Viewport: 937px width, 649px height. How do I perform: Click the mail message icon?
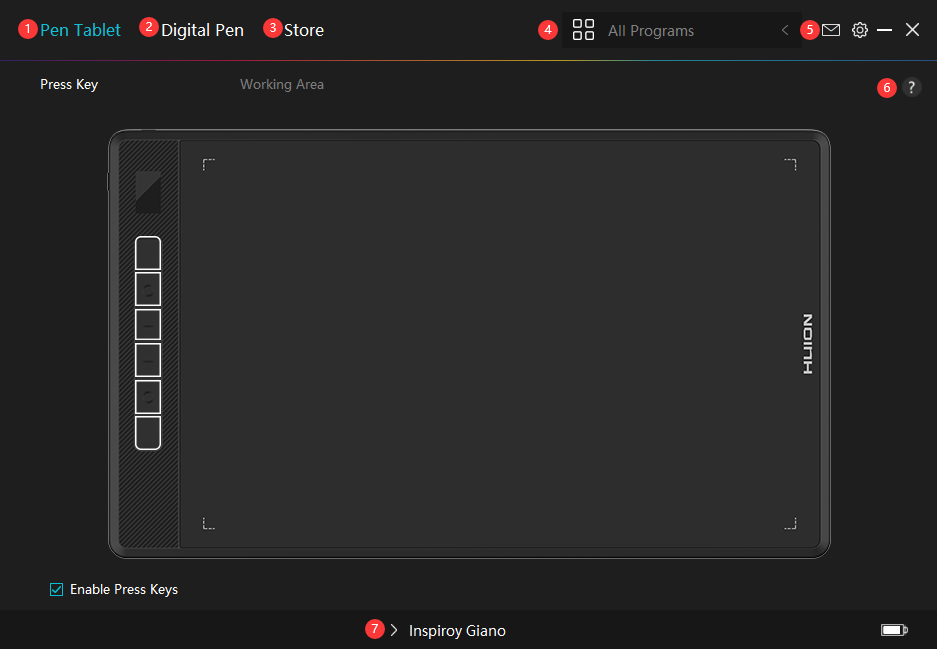(831, 30)
